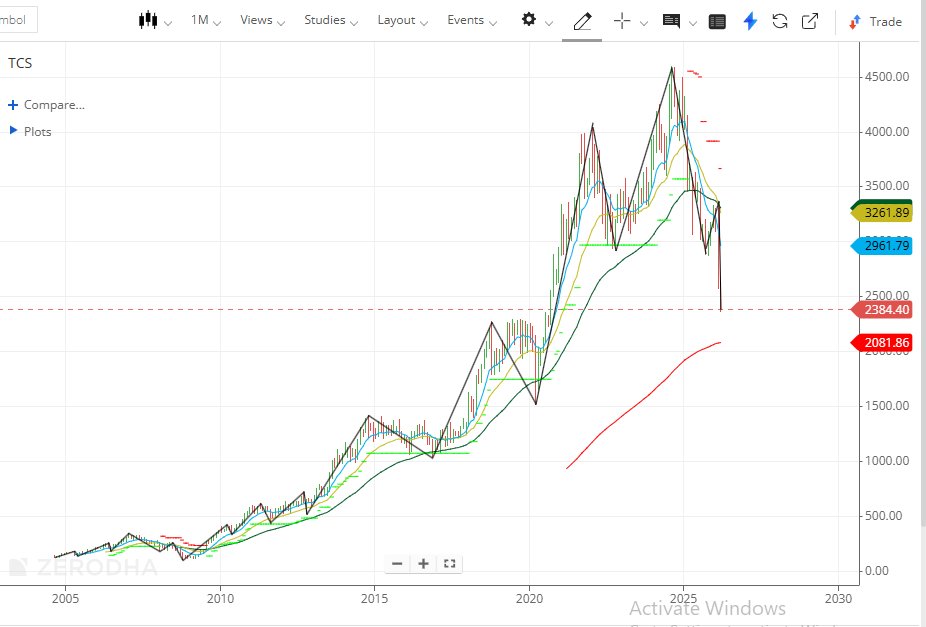
Task: Expand the Plots section
Action: tap(31, 131)
